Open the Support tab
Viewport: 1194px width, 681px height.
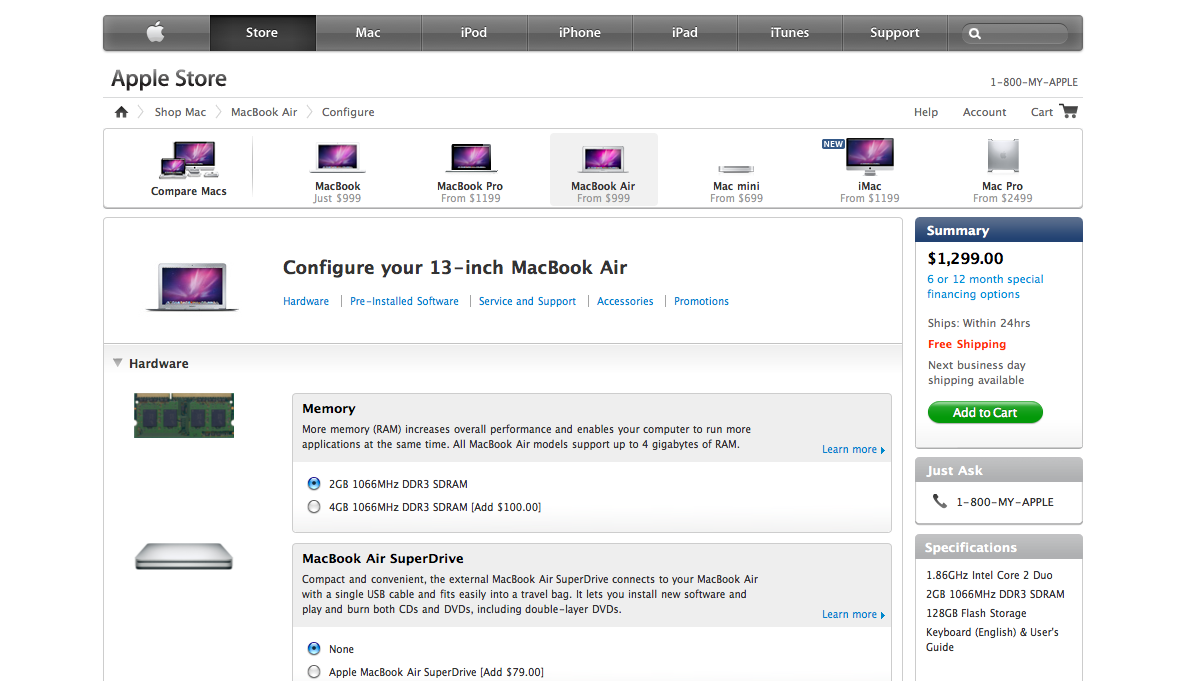(895, 33)
